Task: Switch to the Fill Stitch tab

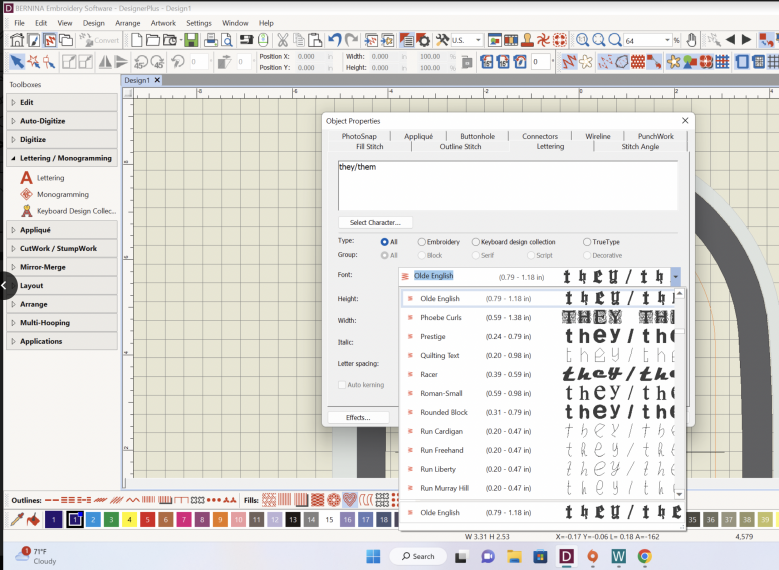Action: (369, 147)
